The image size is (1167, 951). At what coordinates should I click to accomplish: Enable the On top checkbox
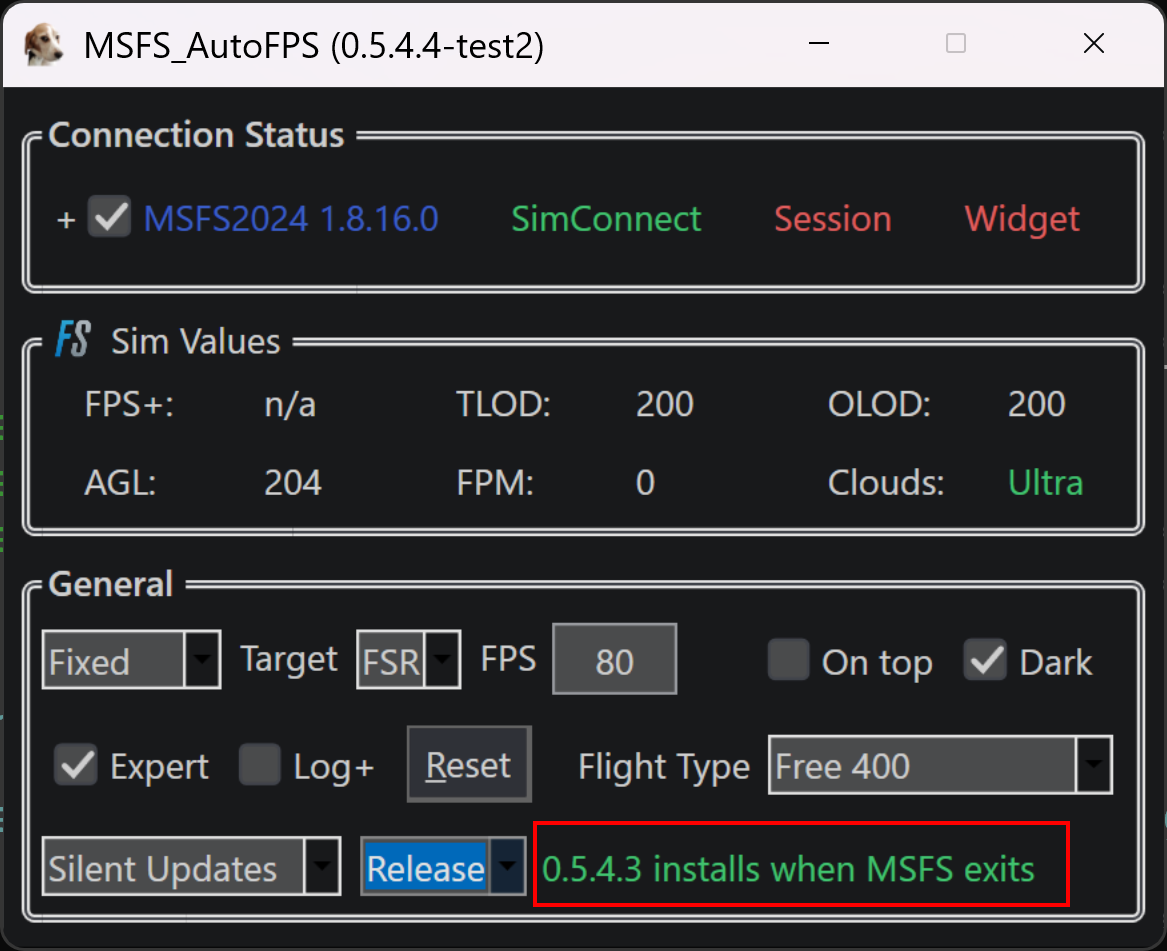(788, 659)
